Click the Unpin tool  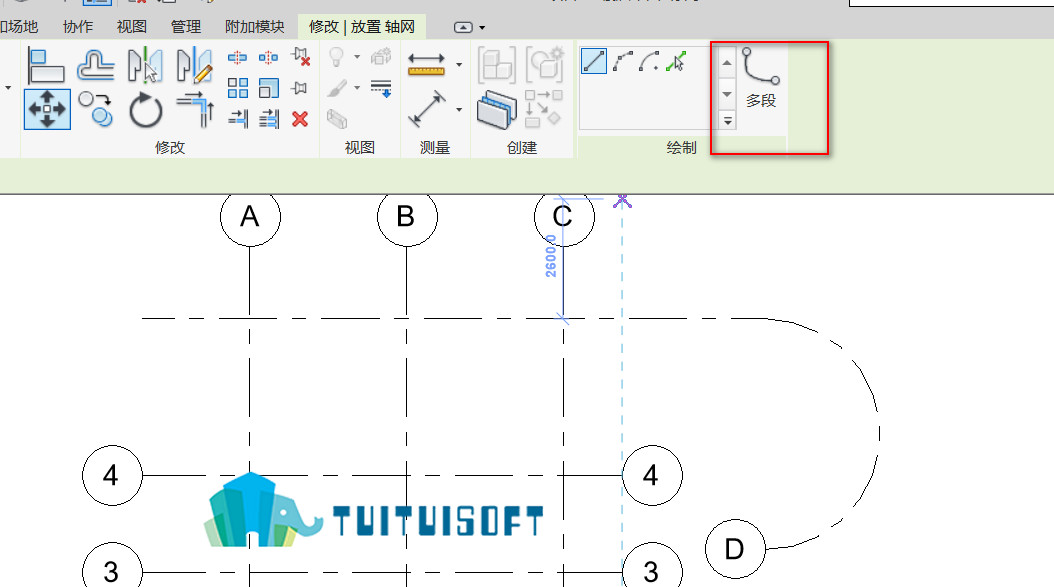(300, 57)
